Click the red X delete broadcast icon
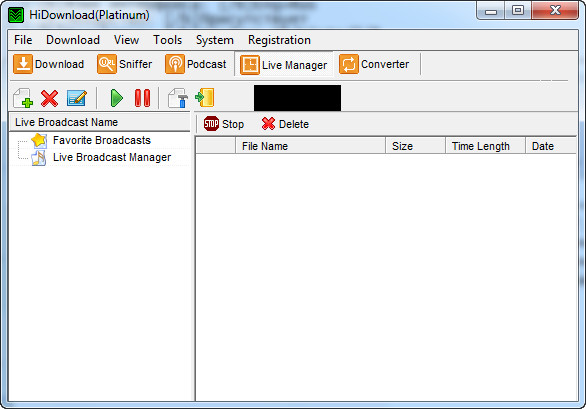This screenshot has height=409, width=586. click(49, 98)
